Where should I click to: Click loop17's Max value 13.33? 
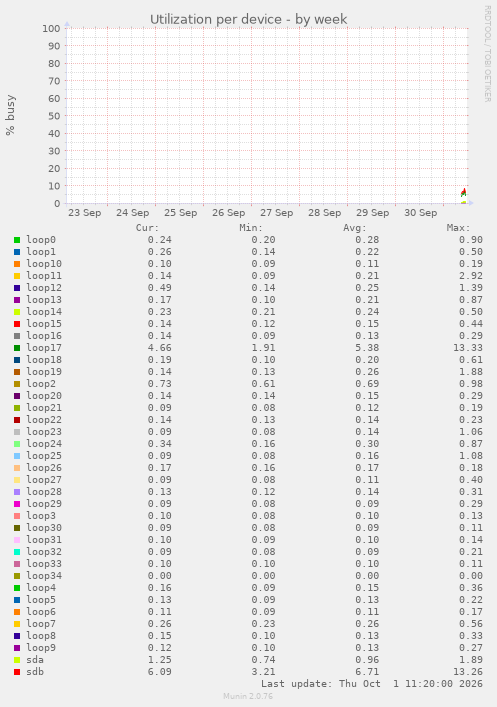point(468,348)
